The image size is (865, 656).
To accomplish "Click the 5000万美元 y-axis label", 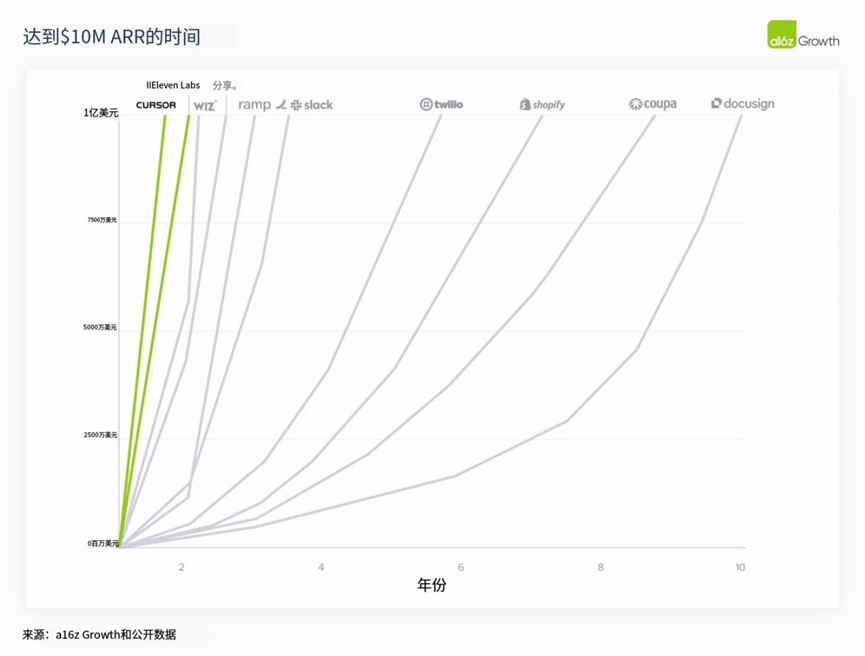I will (x=100, y=327).
